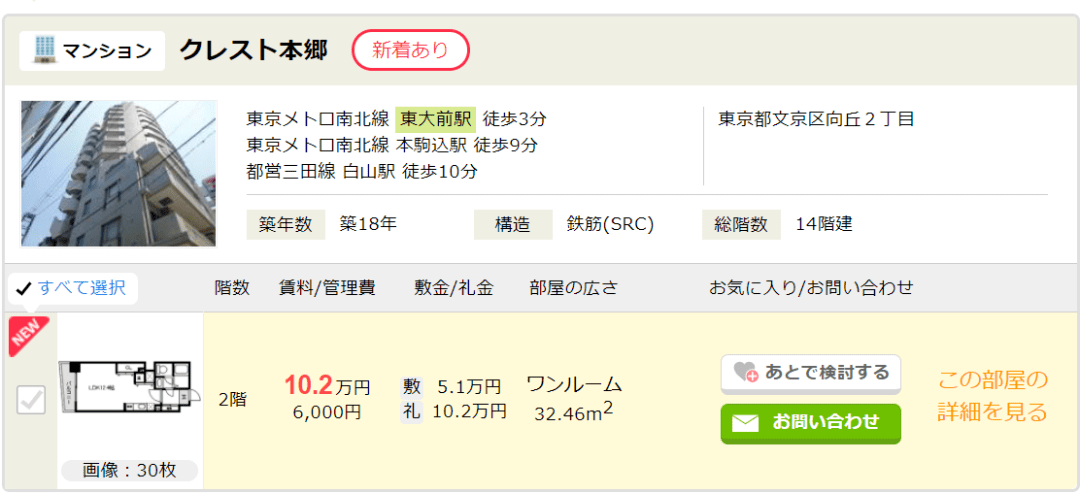
Task: Click the 部屋の広さ column header
Action: (574, 288)
